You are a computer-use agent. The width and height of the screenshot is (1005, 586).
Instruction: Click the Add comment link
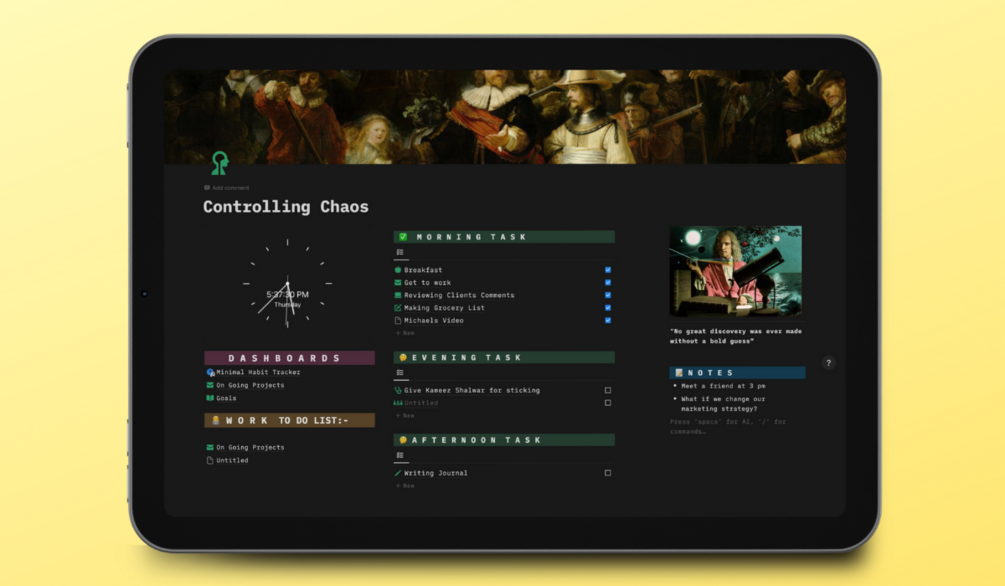[227, 188]
